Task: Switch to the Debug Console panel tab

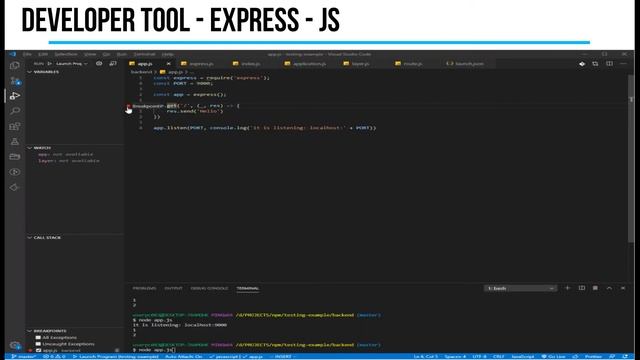Action: click(209, 288)
